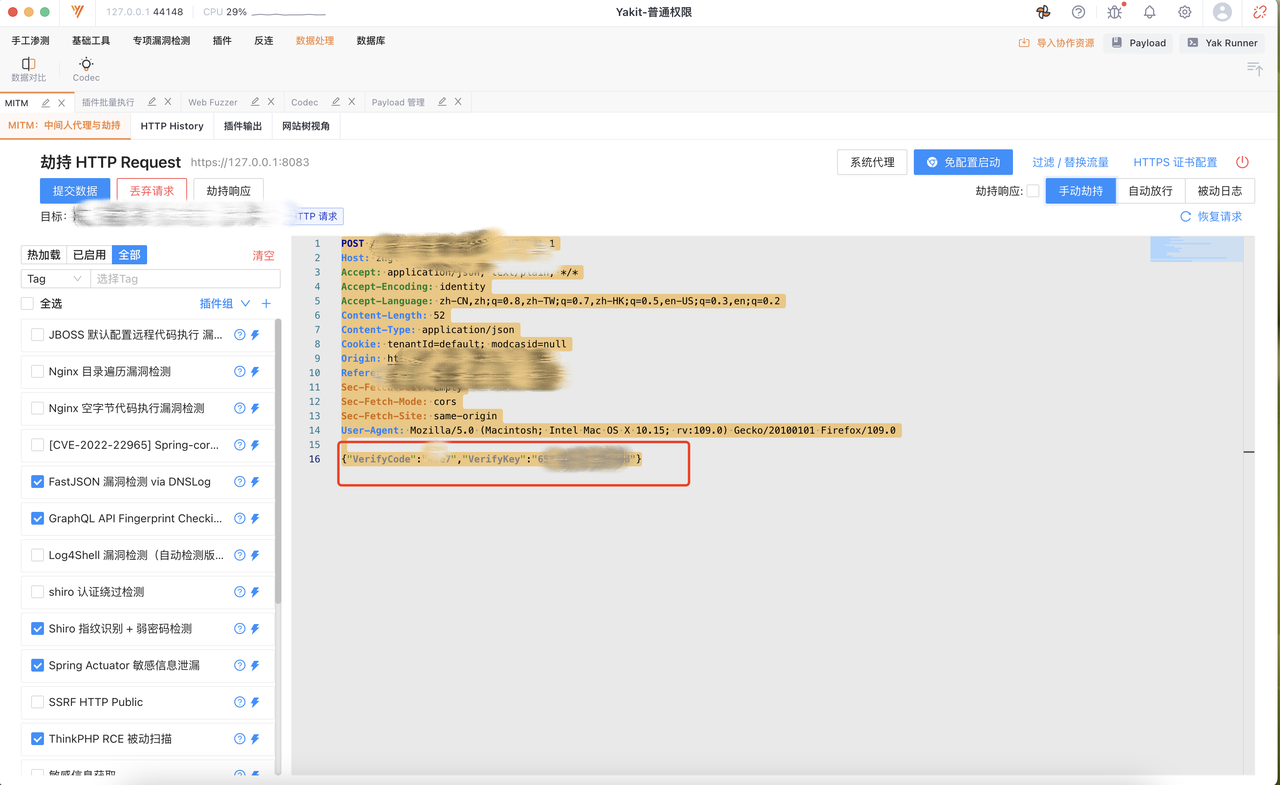Image resolution: width=1280 pixels, height=785 pixels.
Task: Show help for FastJSON plugin
Action: coord(240,482)
